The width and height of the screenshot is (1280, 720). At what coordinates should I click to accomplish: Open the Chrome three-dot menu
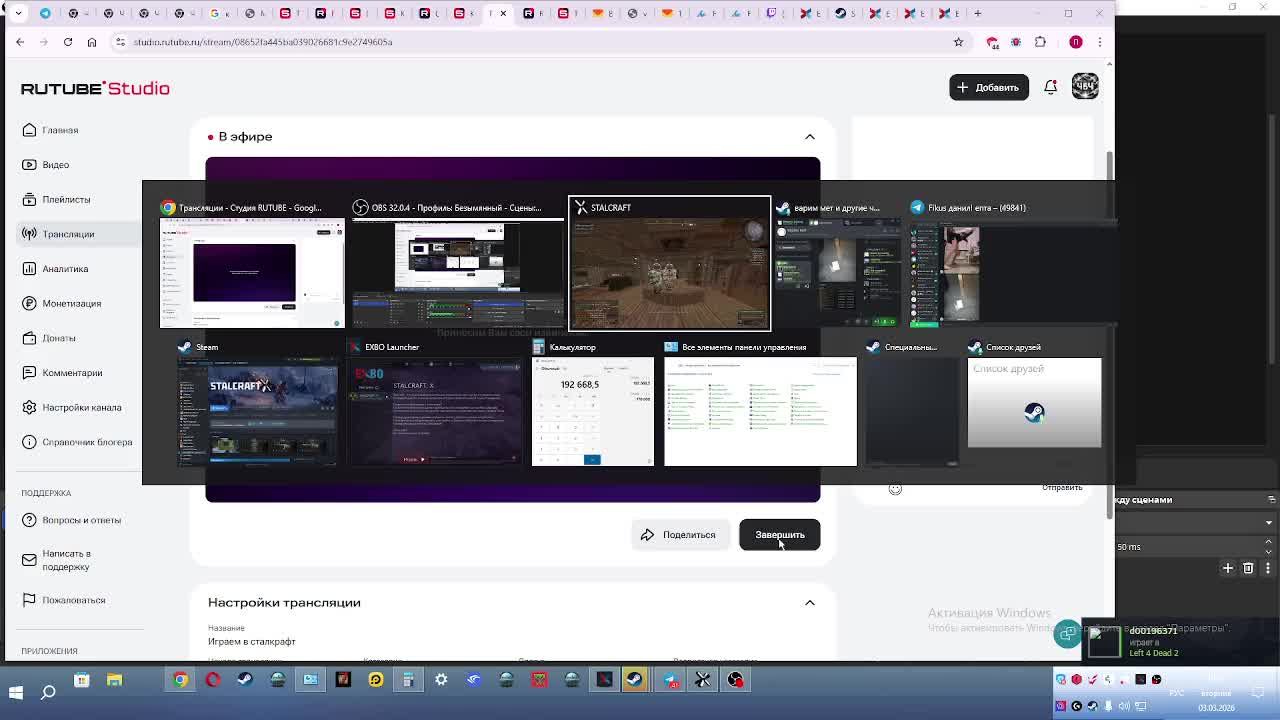click(1100, 42)
